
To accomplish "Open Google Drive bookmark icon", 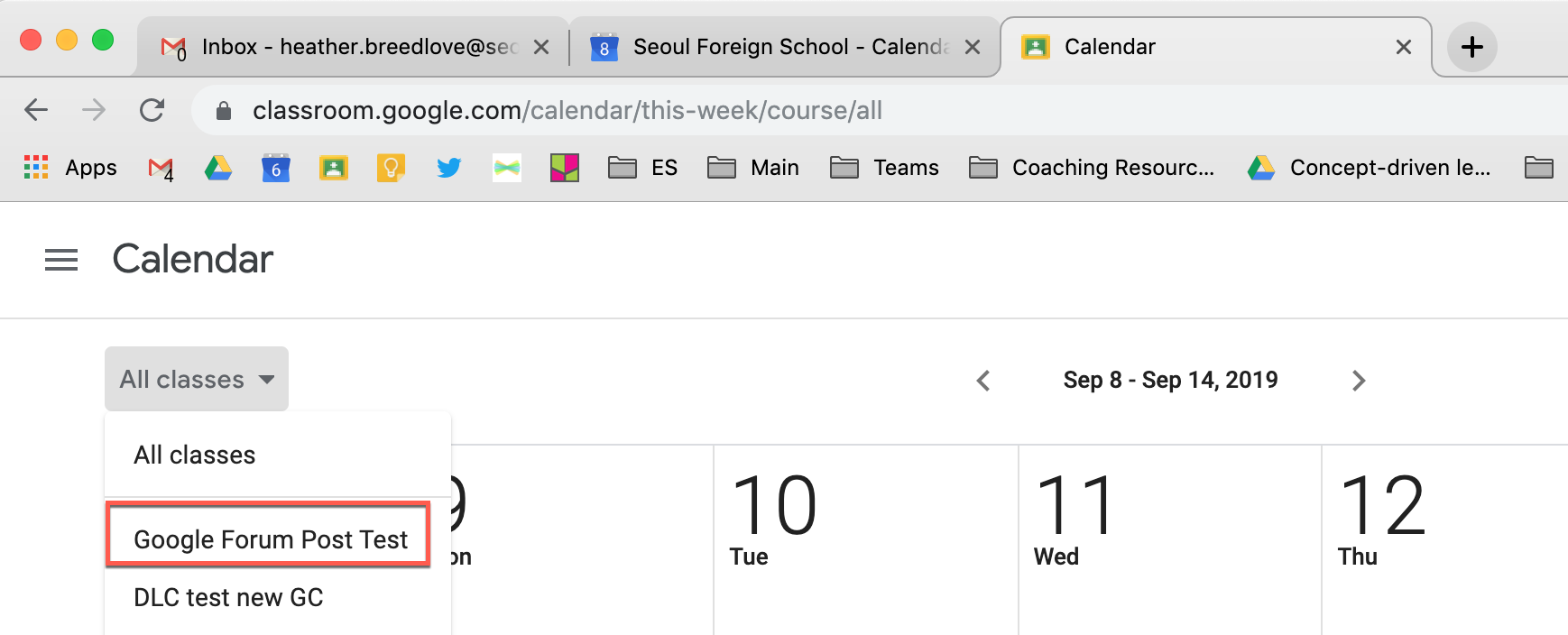I will click(217, 168).
